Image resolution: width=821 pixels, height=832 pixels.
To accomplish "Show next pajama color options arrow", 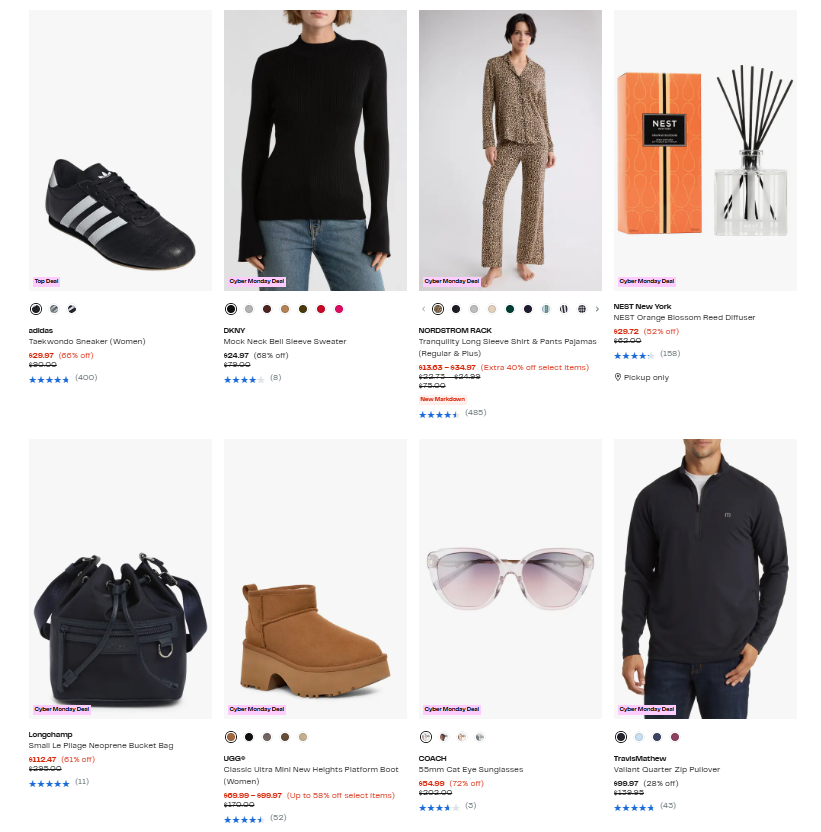I will [x=597, y=309].
